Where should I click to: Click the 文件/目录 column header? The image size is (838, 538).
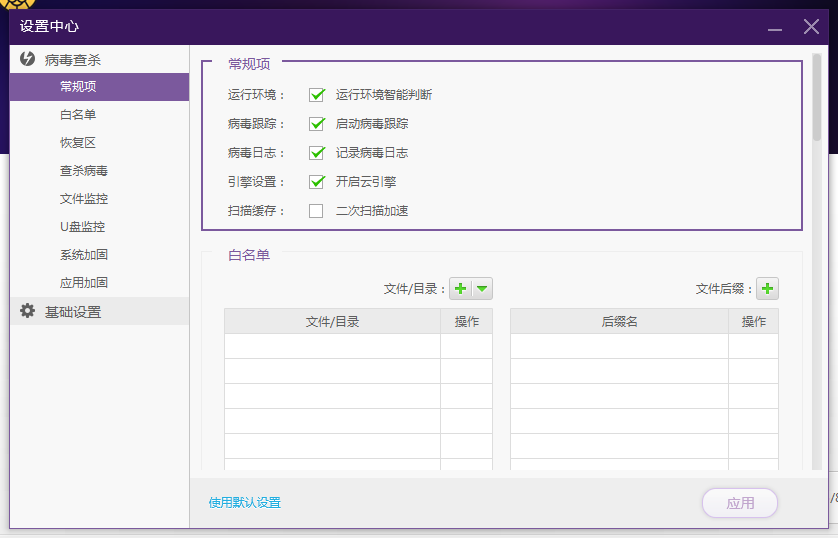click(332, 321)
